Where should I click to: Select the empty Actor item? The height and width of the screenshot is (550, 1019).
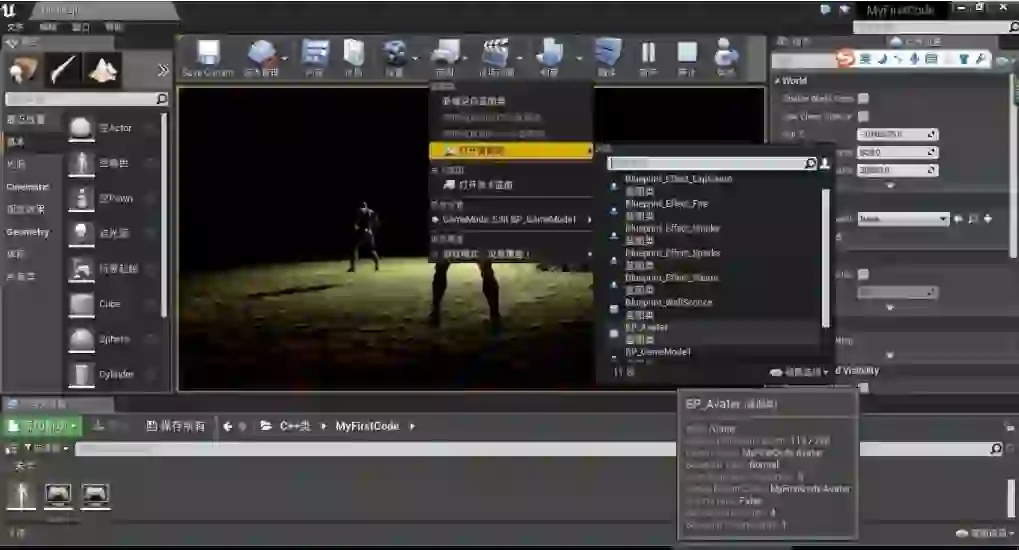coord(114,128)
